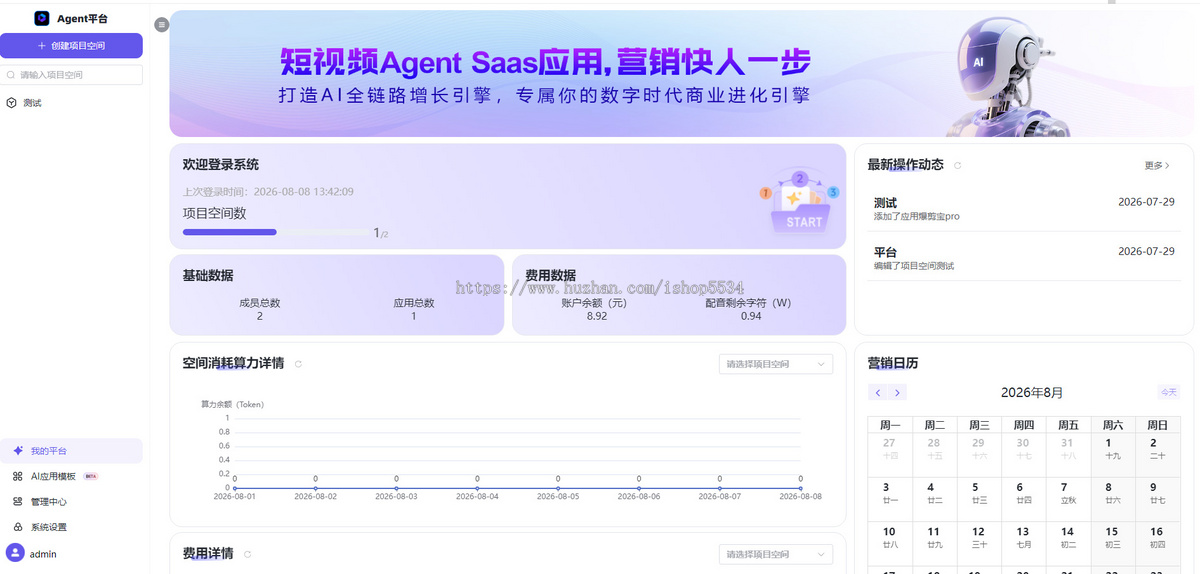Click the BETA badge next to AI应用模板
1200x574 pixels.
[x=91, y=477]
